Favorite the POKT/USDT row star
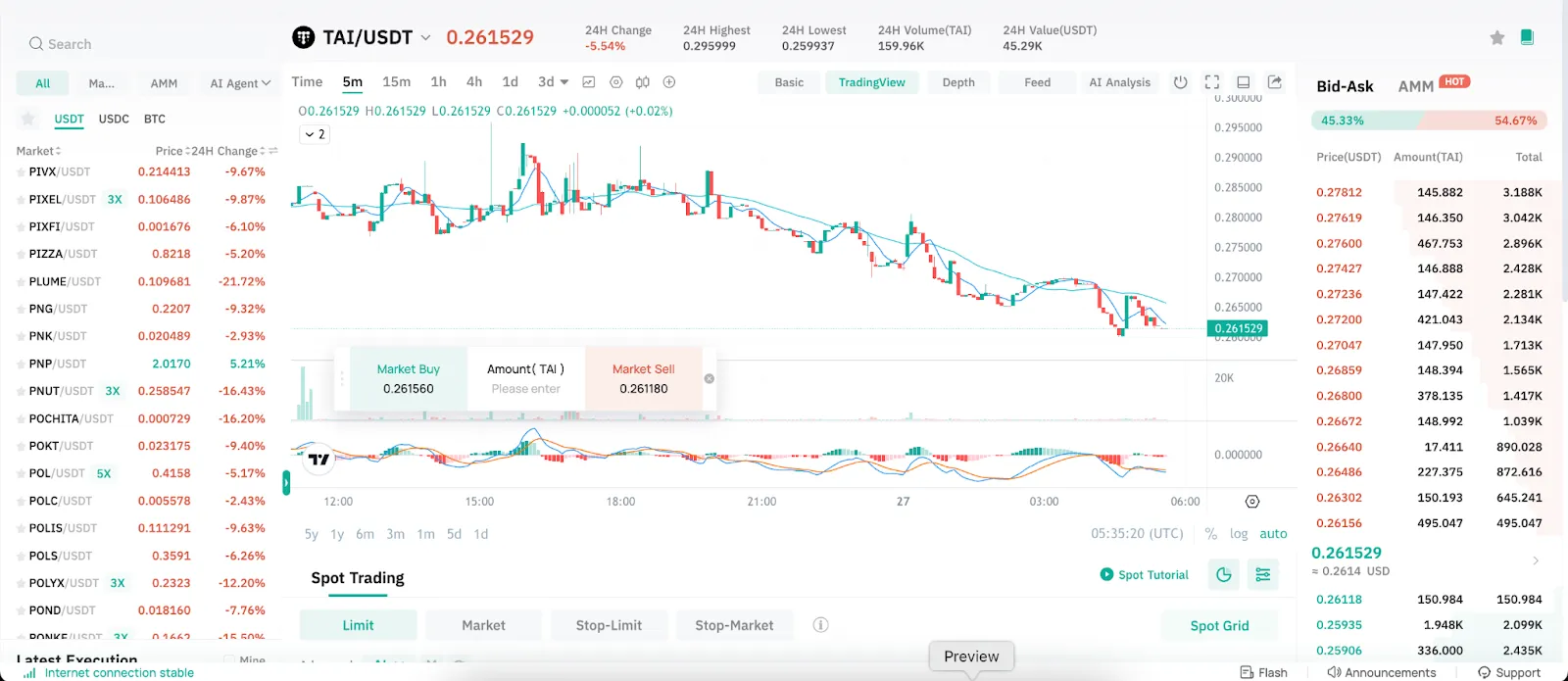This screenshot has width=1568, height=681. [21, 446]
